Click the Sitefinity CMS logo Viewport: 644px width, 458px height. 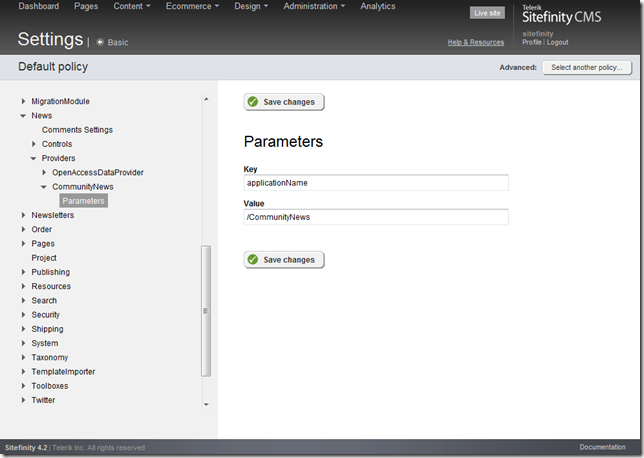pos(561,14)
